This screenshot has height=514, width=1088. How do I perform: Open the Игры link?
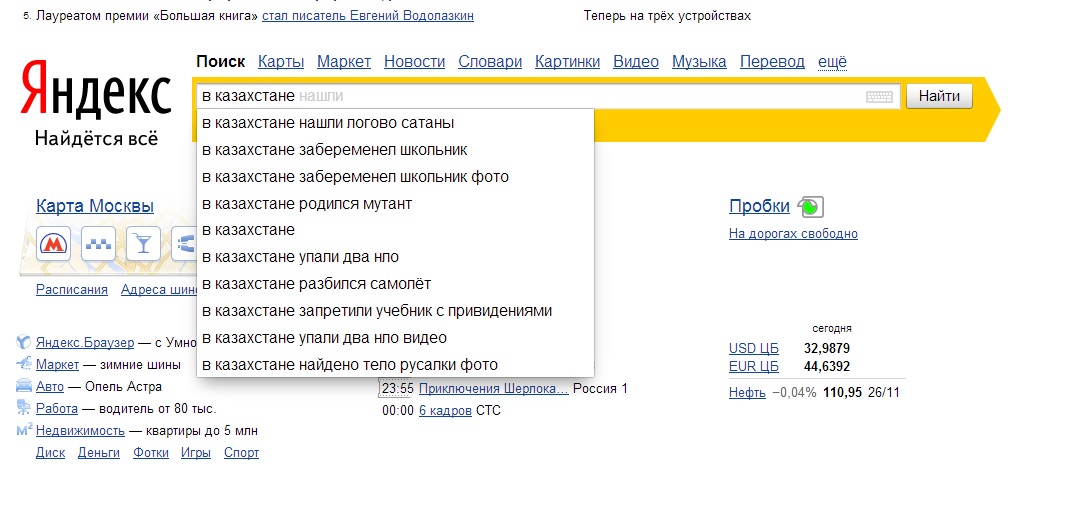point(196,453)
